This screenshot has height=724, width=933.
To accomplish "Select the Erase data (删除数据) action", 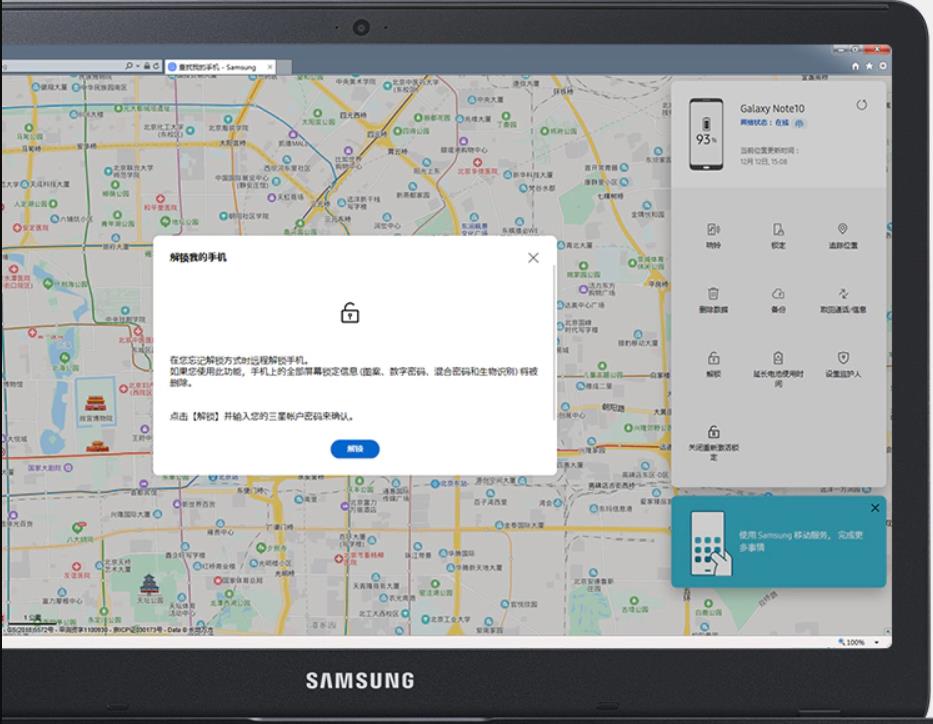I will pos(713,300).
